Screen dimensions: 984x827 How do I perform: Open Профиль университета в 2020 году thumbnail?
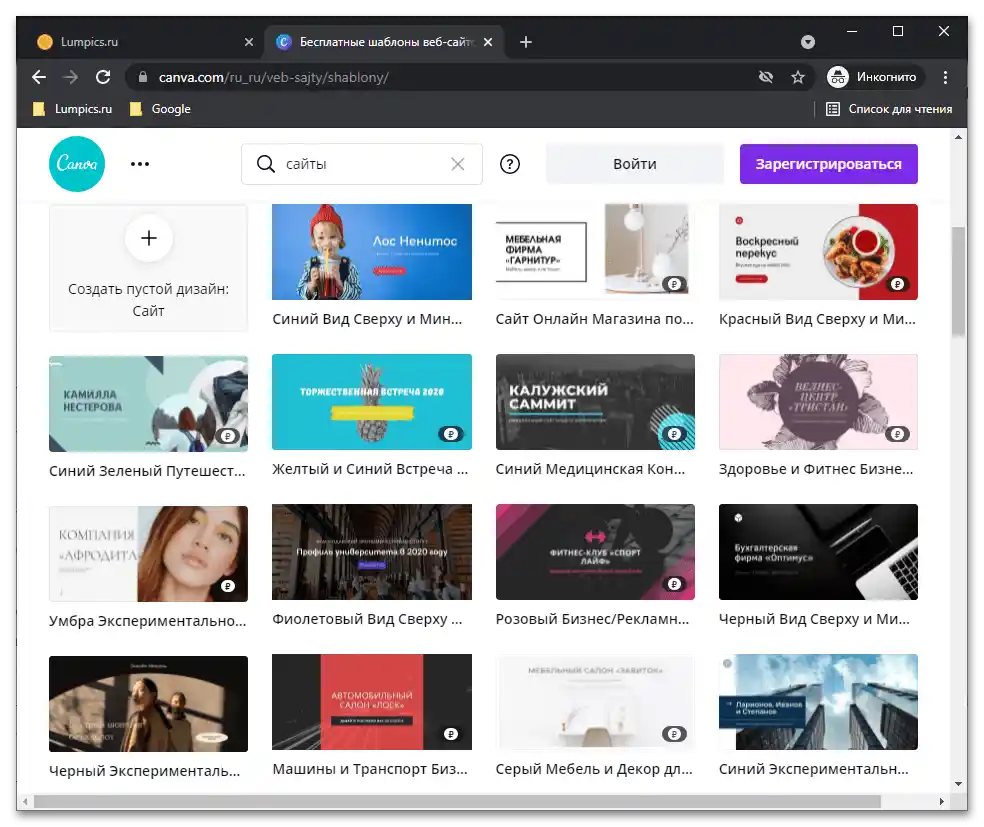[x=372, y=552]
